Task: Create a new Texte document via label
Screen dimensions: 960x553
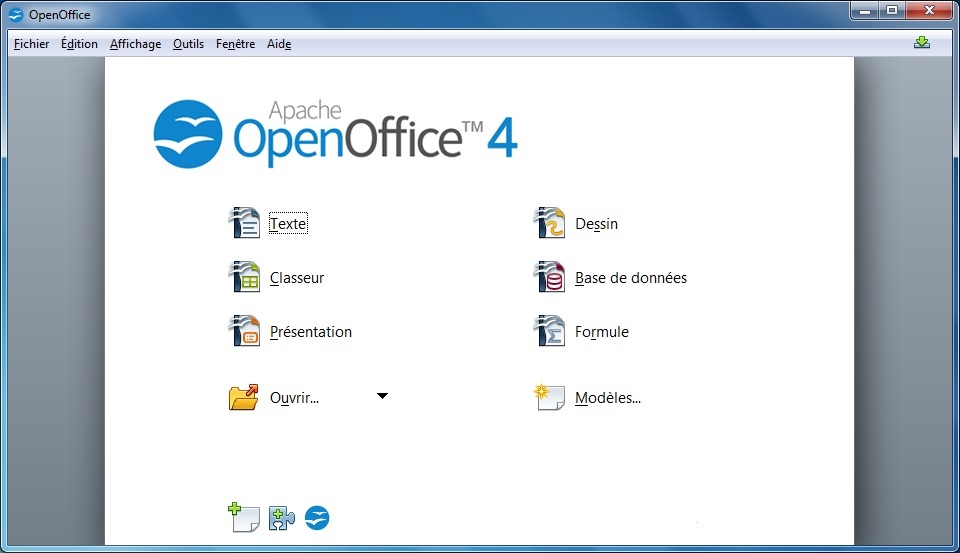Action: (288, 224)
